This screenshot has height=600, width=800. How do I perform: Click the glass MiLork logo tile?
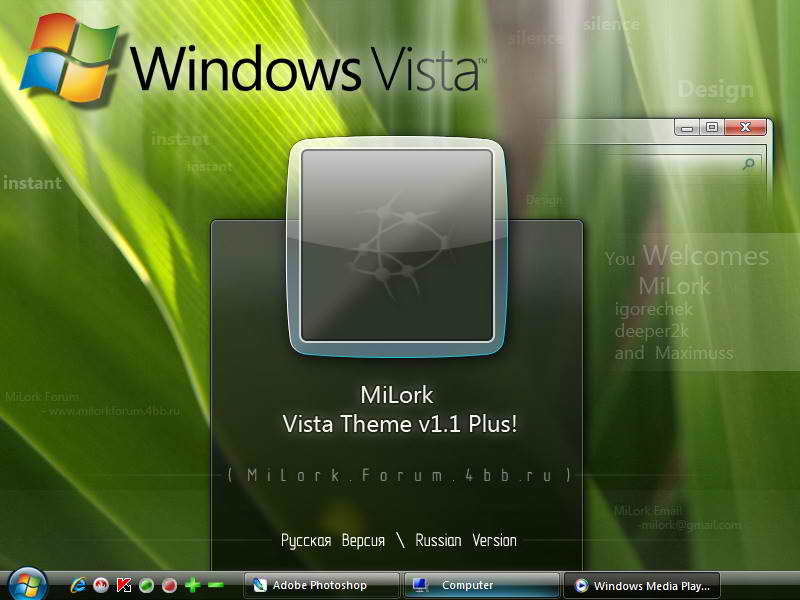click(x=397, y=246)
